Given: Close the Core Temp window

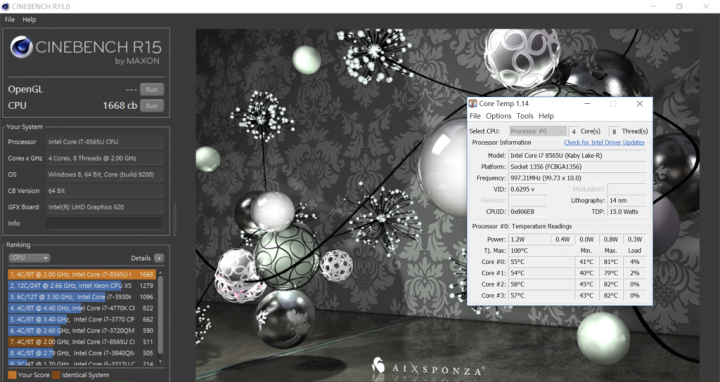Looking at the screenshot, I should click(x=640, y=104).
